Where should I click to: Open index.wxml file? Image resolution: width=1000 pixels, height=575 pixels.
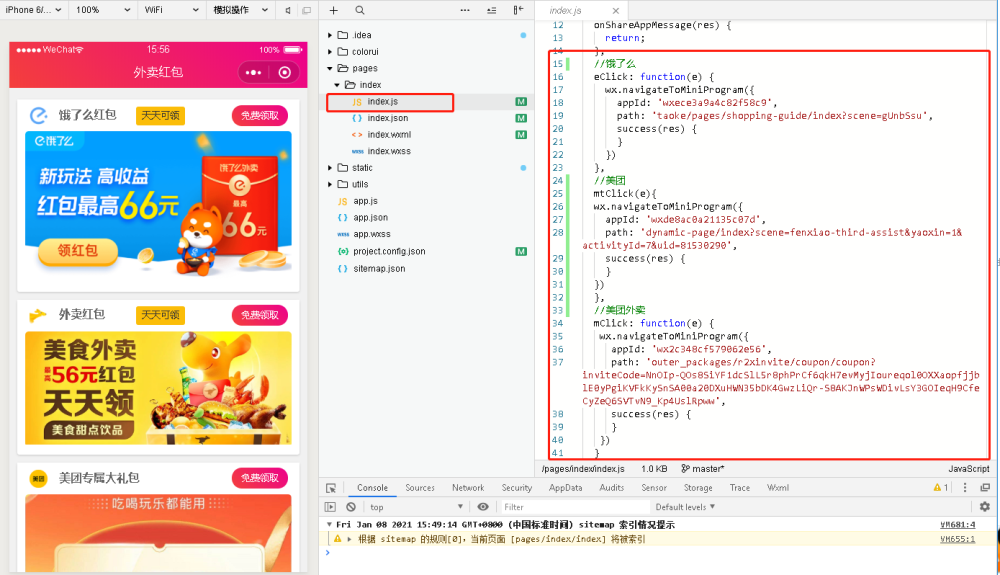click(x=389, y=135)
